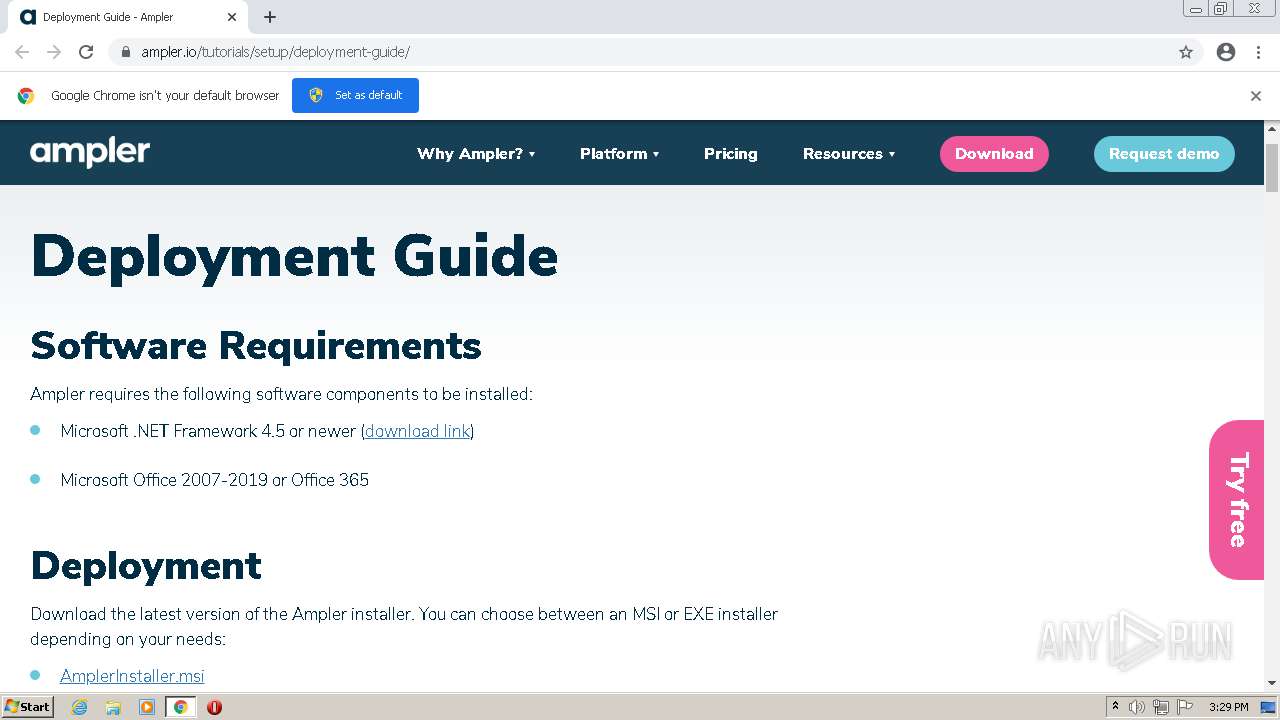The width and height of the screenshot is (1280, 720).
Task: Click the pink Download button
Action: (x=994, y=154)
